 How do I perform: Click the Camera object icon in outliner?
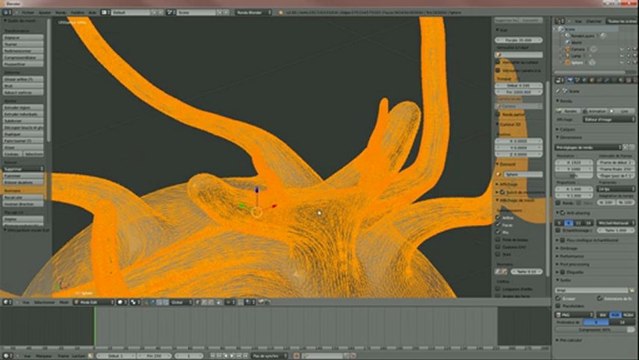click(x=567, y=49)
